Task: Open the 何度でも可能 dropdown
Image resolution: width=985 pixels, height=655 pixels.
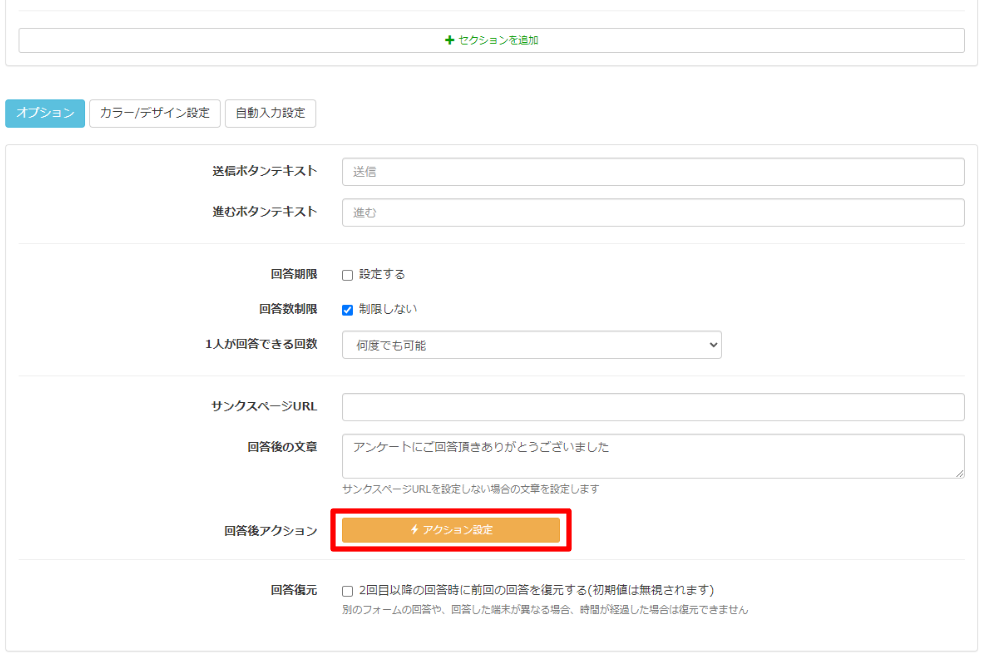Action: (531, 345)
